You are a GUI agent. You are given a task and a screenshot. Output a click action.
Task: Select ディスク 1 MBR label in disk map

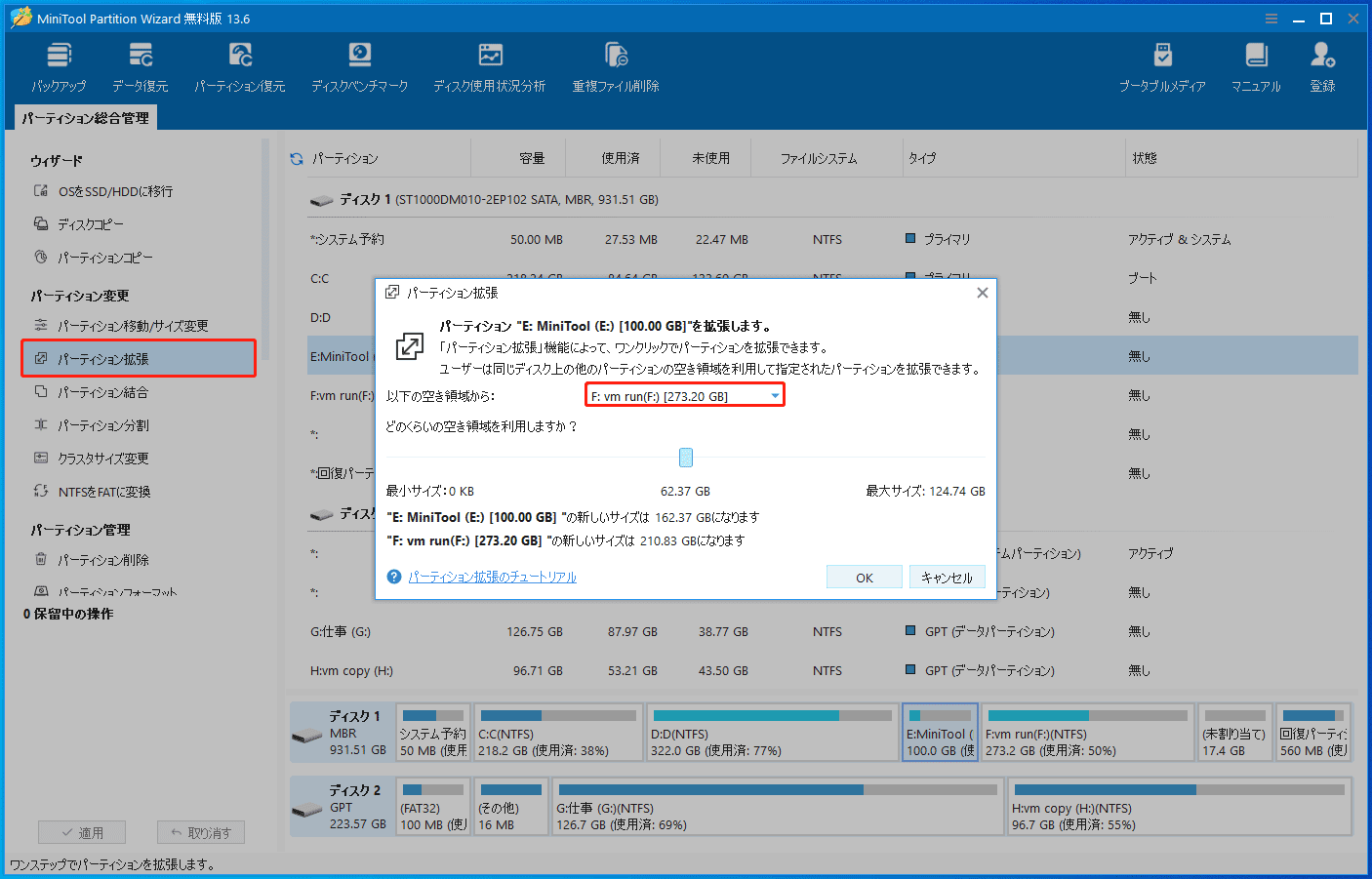pos(342,733)
